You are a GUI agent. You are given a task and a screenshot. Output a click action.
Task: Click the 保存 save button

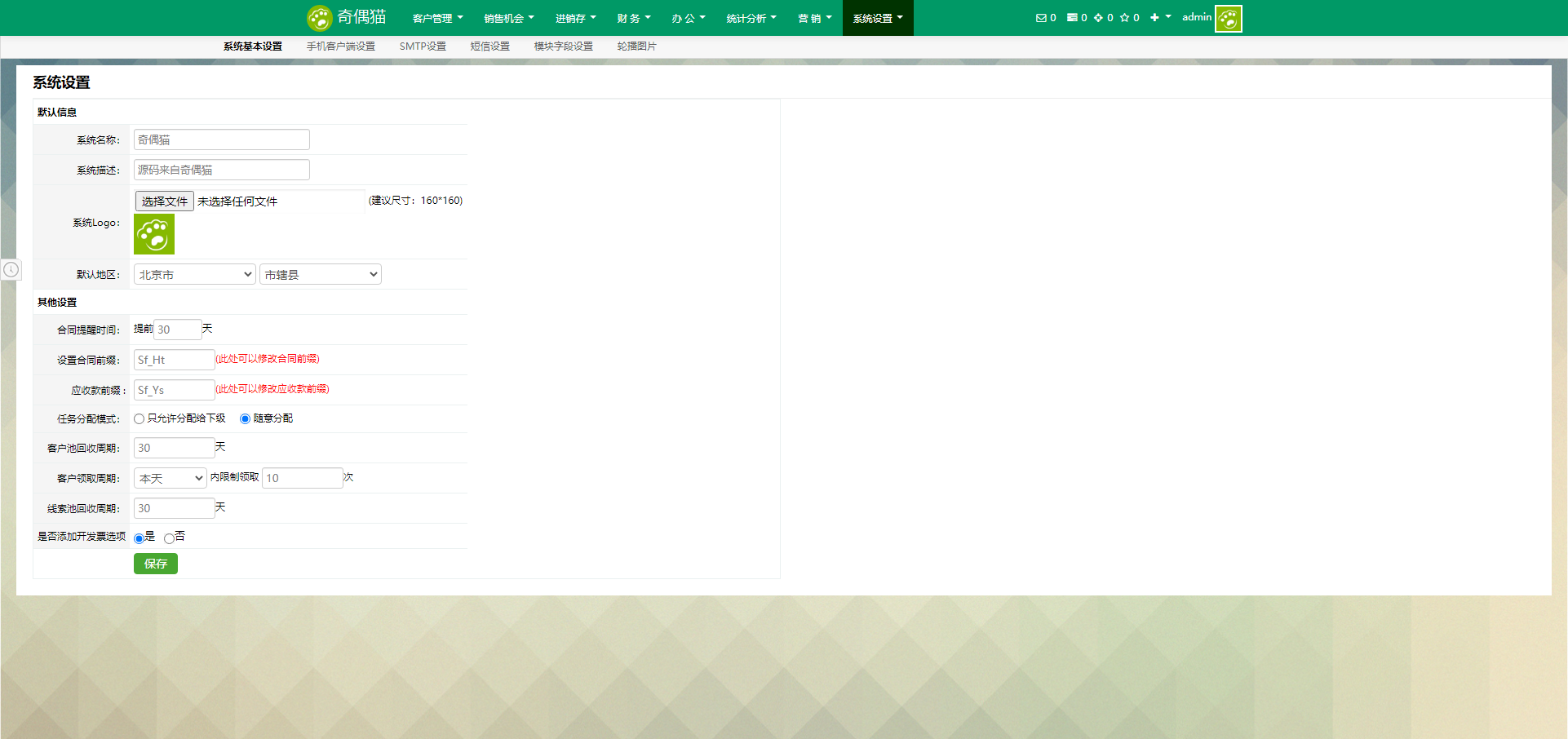156,564
